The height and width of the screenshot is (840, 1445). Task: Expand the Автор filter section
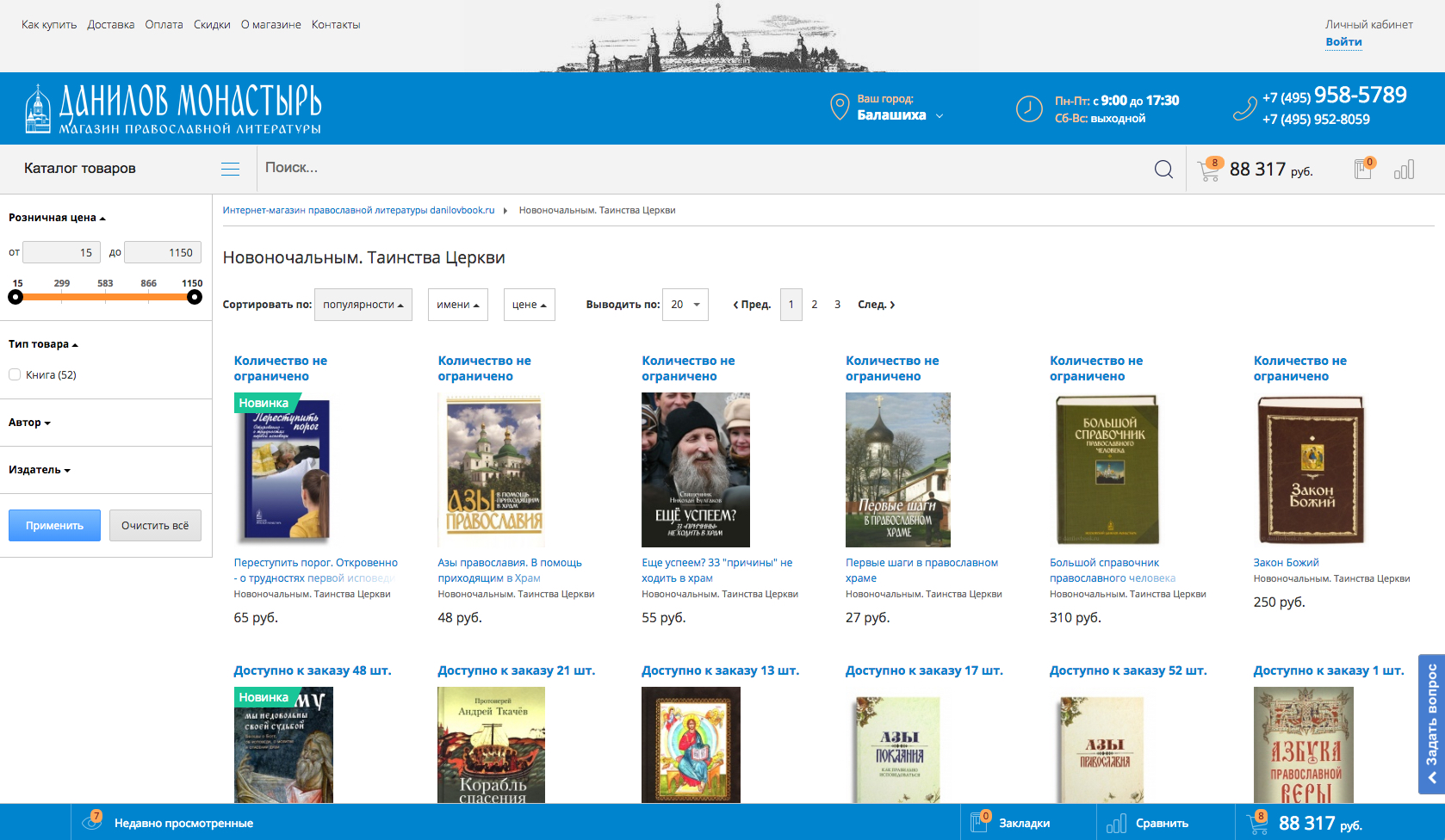tap(29, 423)
